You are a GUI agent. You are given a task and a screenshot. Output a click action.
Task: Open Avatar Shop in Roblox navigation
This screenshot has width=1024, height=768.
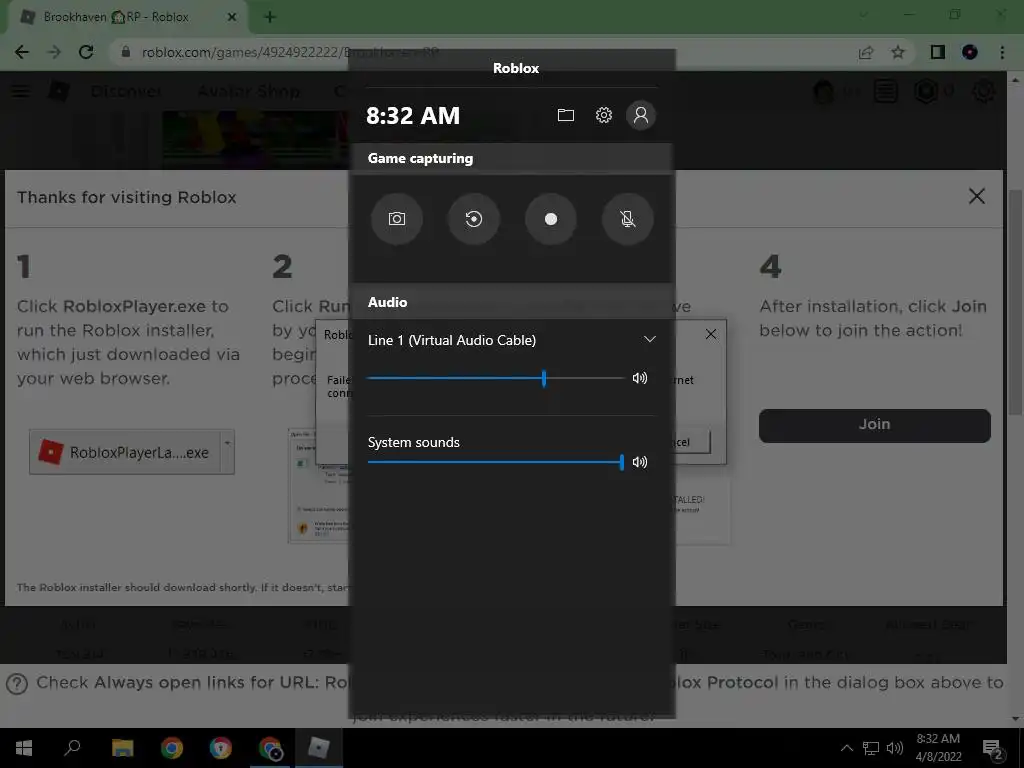[x=249, y=91]
